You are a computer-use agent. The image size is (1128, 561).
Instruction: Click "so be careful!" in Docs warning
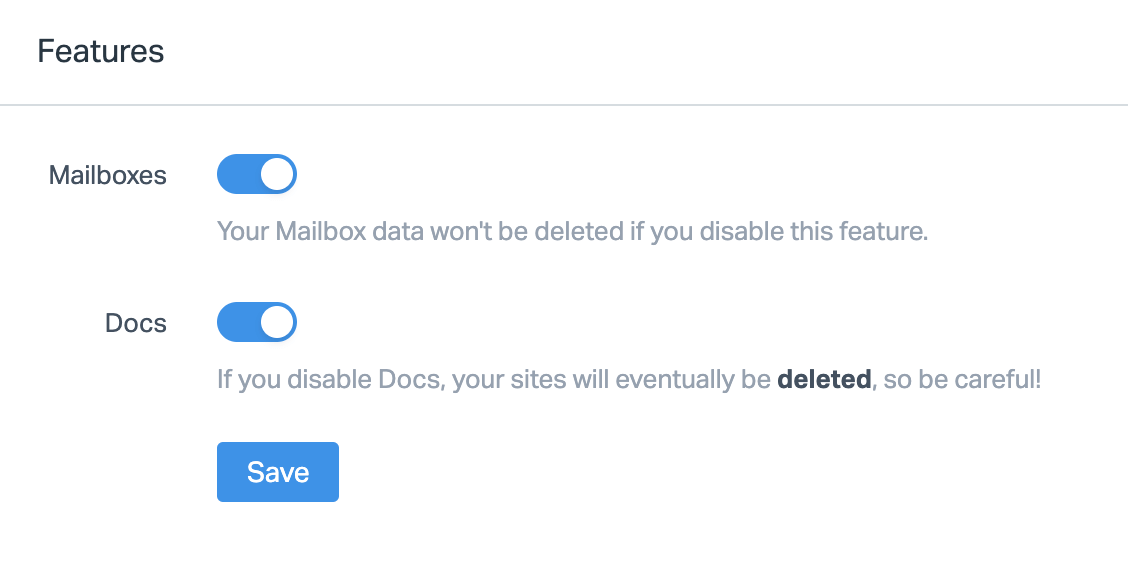pyautogui.click(x=961, y=381)
